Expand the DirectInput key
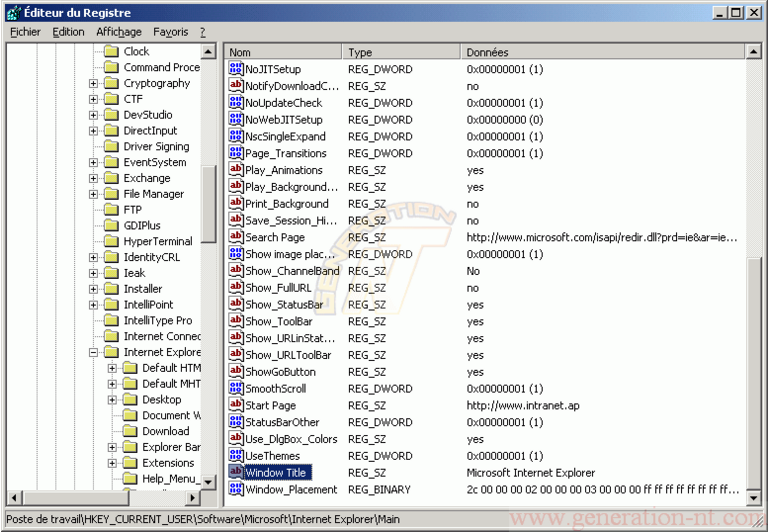This screenshot has width=768, height=532. (x=93, y=131)
